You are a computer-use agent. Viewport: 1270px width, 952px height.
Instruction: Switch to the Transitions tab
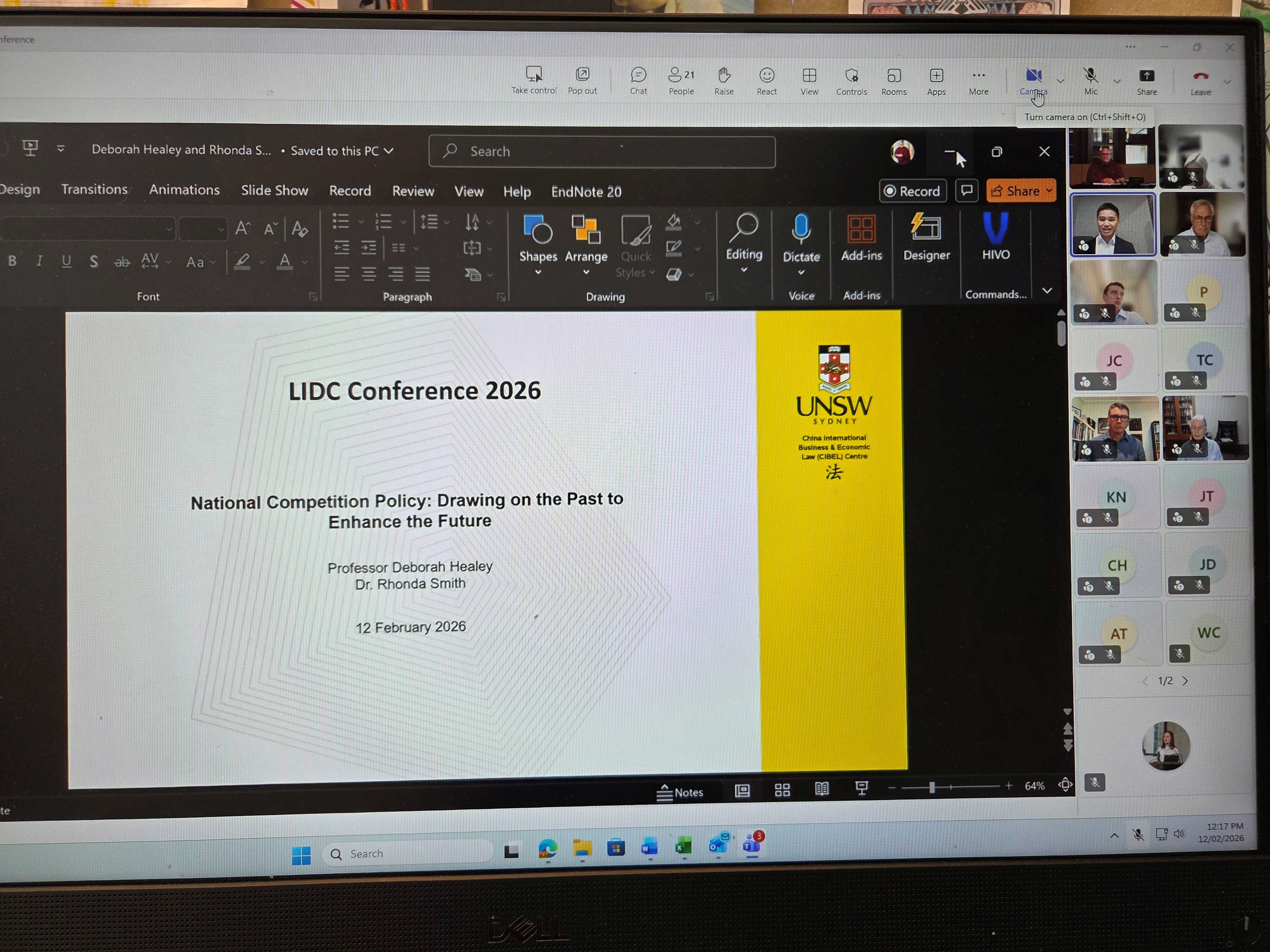point(94,189)
